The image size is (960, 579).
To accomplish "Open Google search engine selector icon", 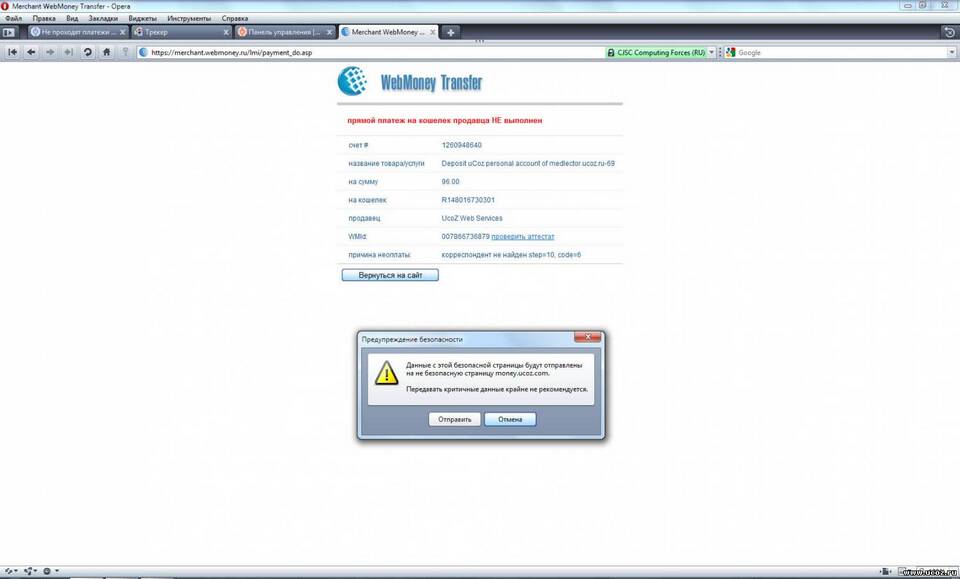I will [x=730, y=53].
